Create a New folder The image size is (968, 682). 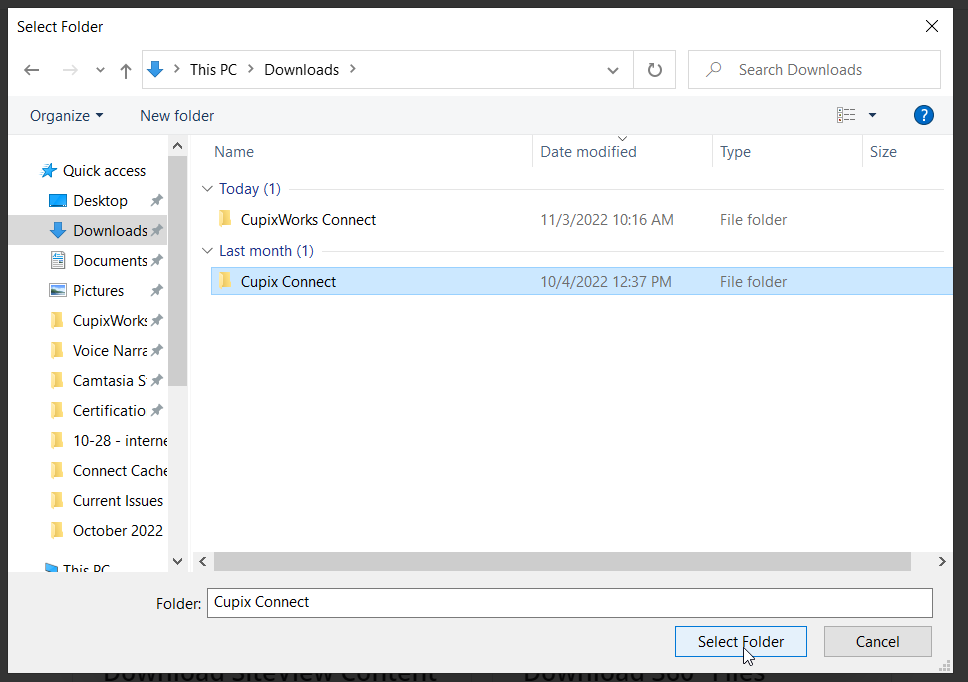click(177, 116)
